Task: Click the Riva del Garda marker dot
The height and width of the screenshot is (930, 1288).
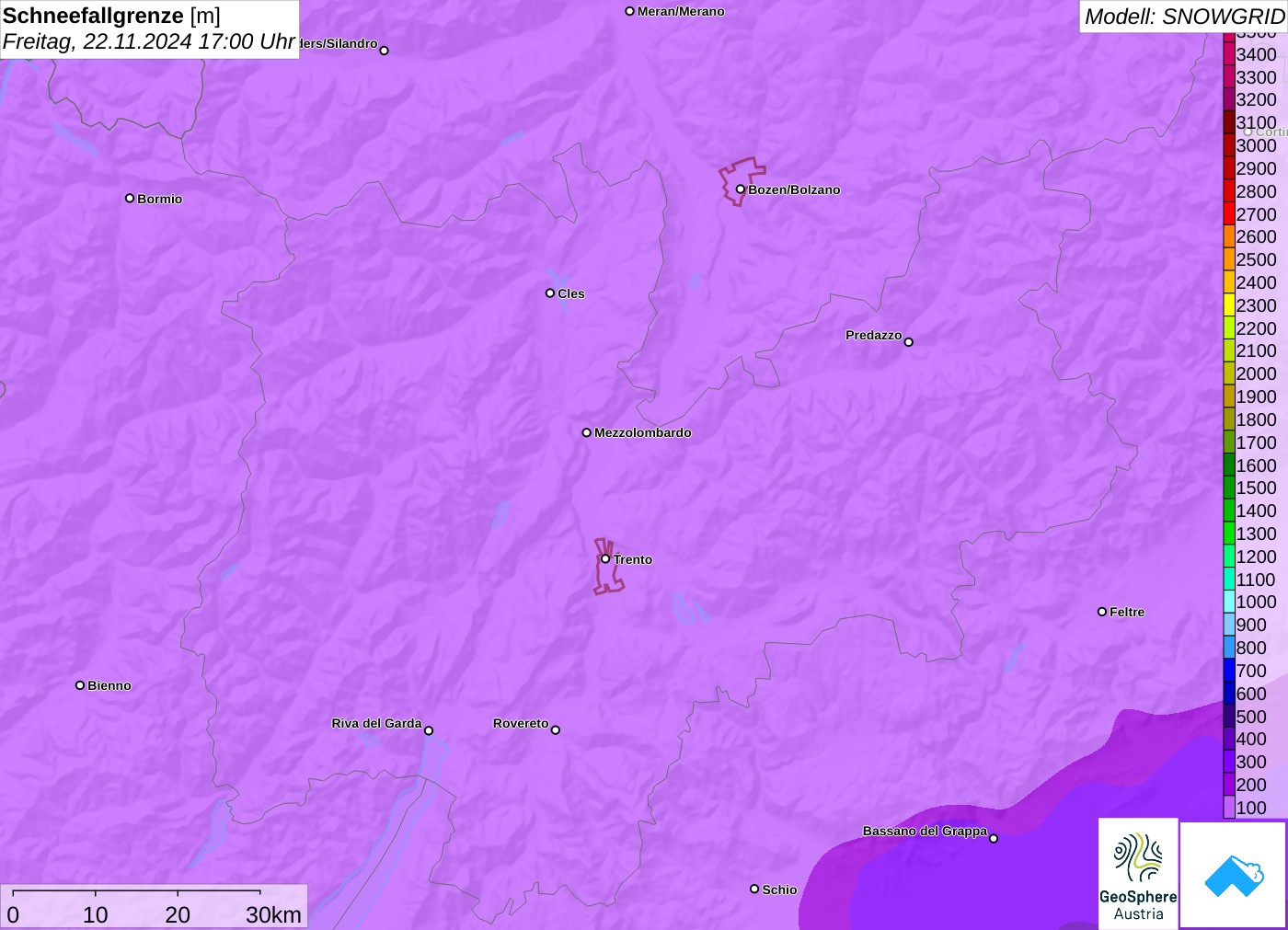Action: coord(429,730)
